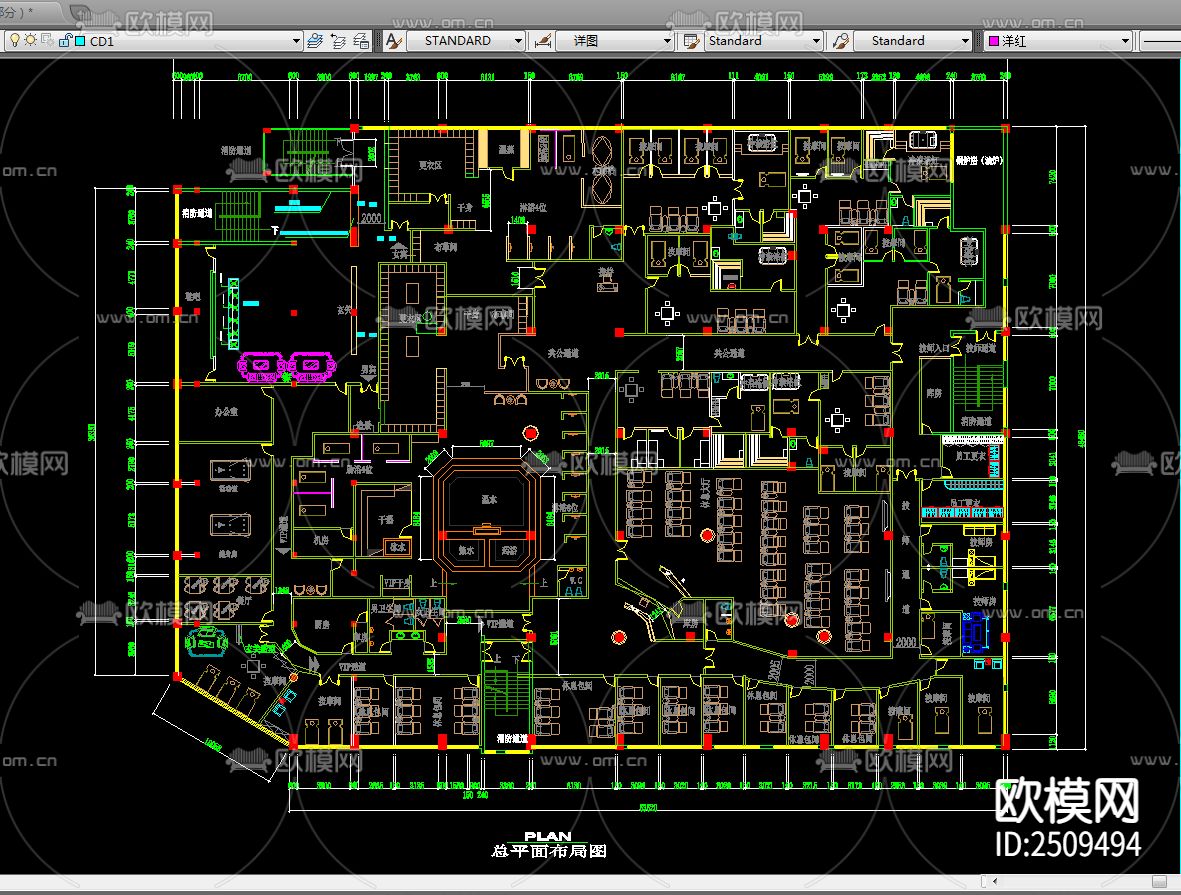Image resolution: width=1181 pixels, height=895 pixels.
Task: Click horizontal scrollbar left arrow
Action: pos(995,881)
